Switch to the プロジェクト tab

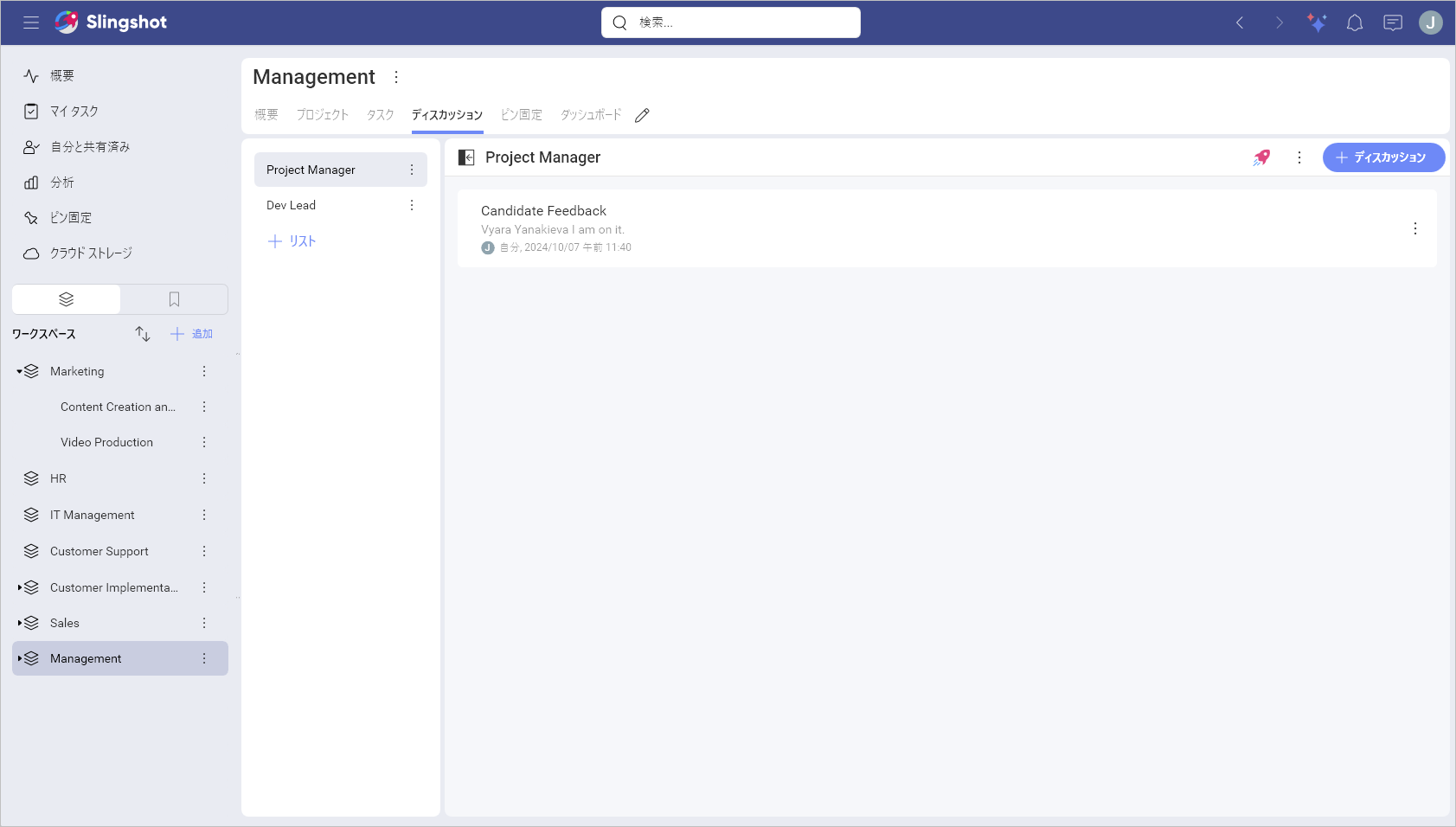click(323, 115)
